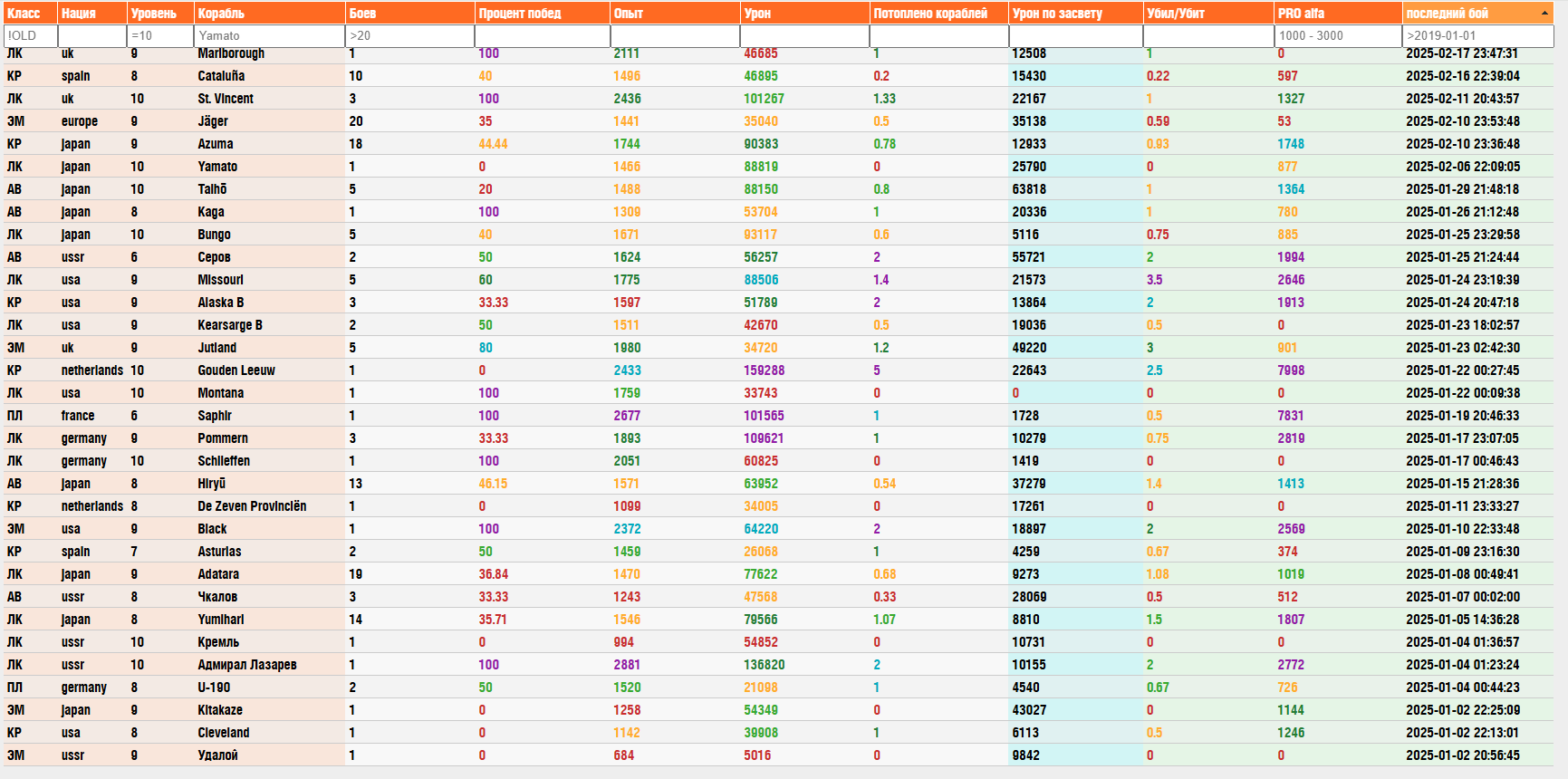Select the Gouden Leeuw ship row
This screenshot has width=1568, height=779.
pos(236,370)
